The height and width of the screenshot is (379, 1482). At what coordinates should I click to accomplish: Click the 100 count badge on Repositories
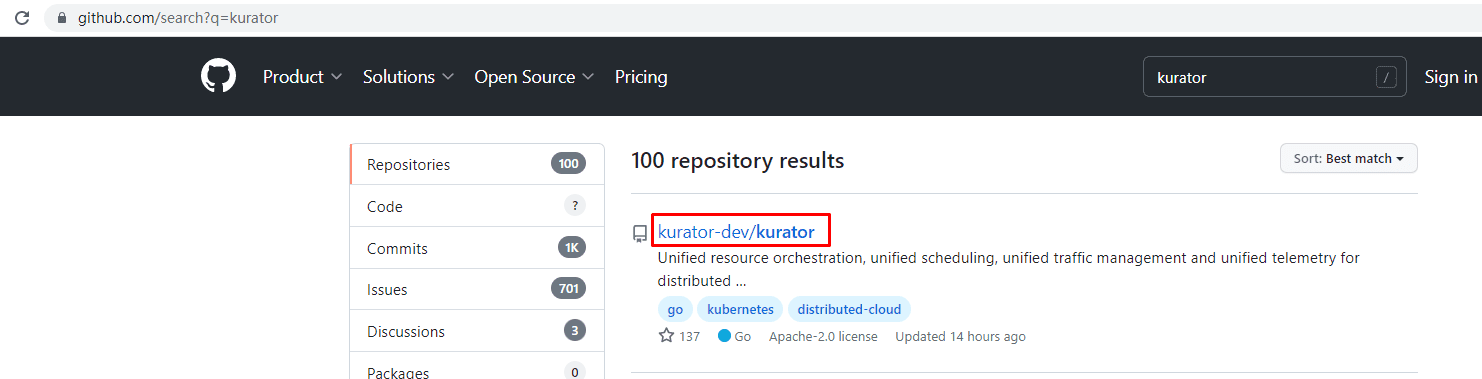[568, 164]
